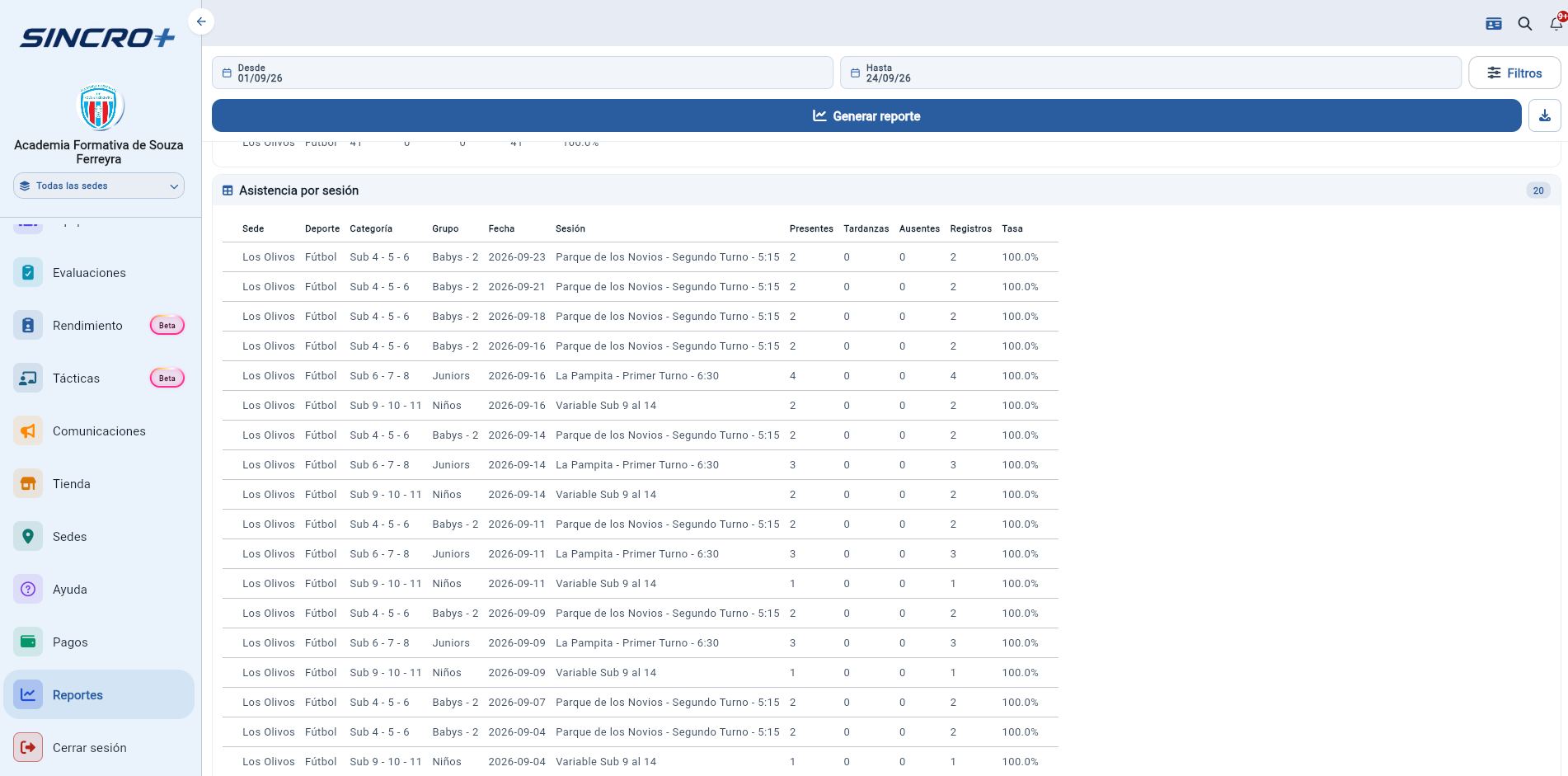Click the 2026-09-07 date cell
Image resolution: width=1568 pixels, height=776 pixels.
tap(517, 703)
